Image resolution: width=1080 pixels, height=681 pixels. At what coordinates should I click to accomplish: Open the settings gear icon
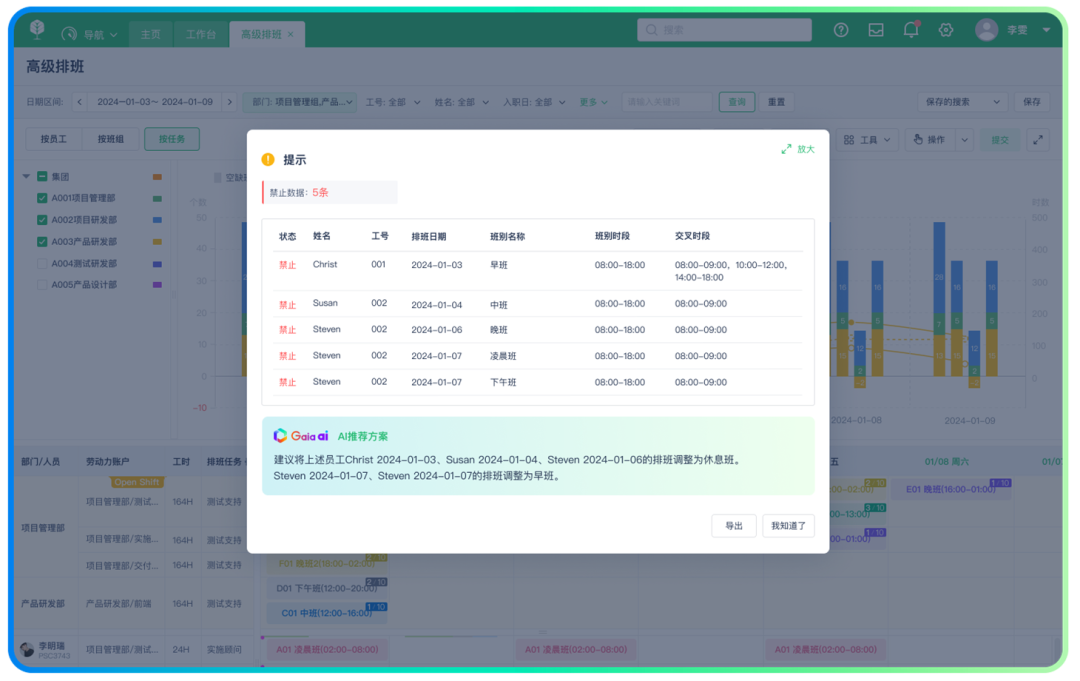pyautogui.click(x=946, y=30)
